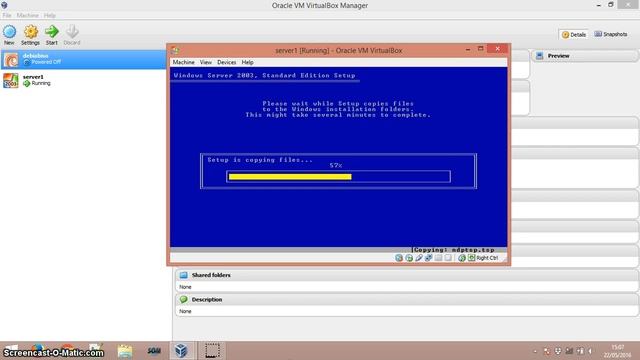Maximize the server1 VM window
Viewport: 640px width, 360px height.
click(x=481, y=49)
